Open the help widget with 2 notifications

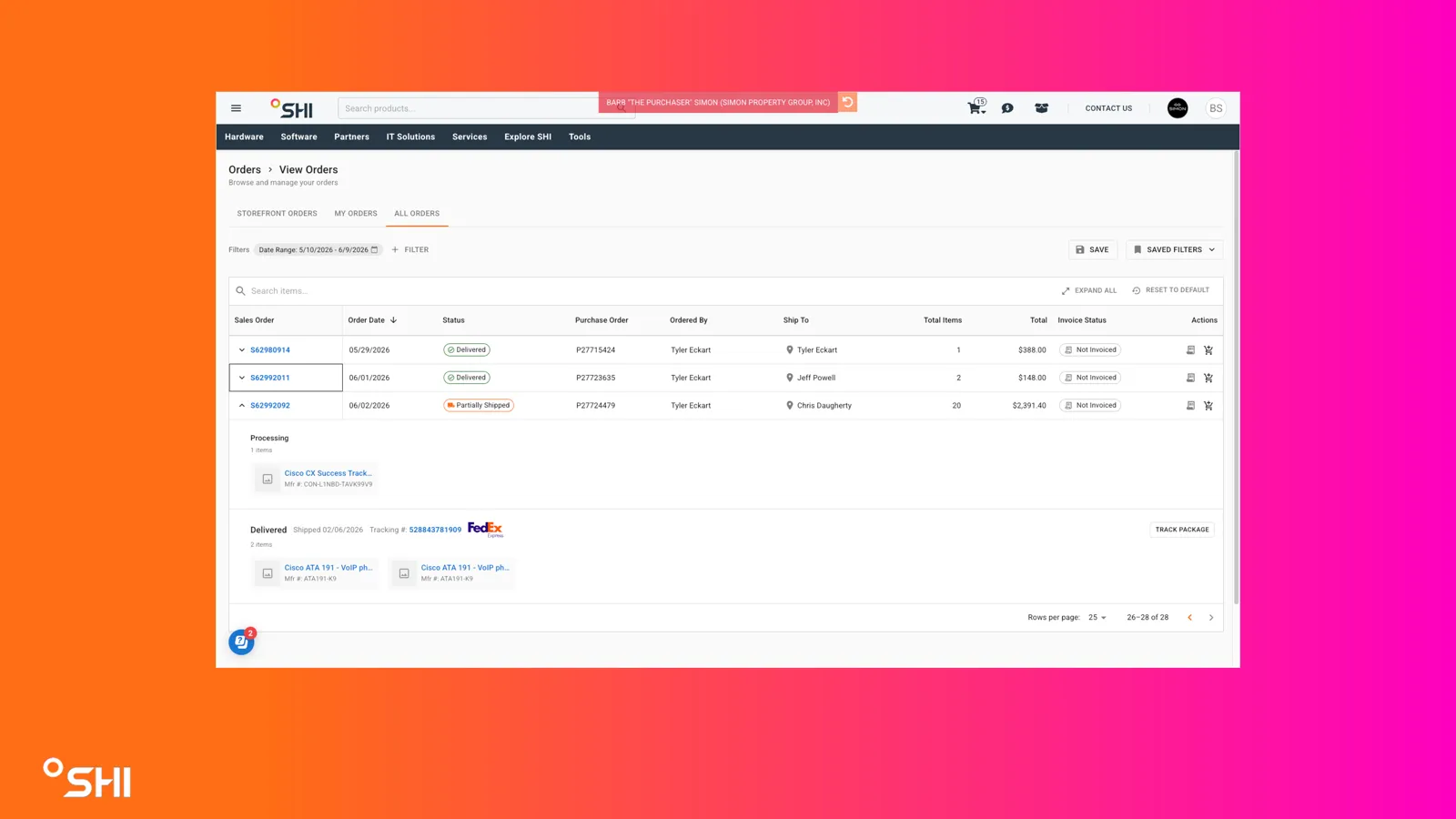point(241,642)
